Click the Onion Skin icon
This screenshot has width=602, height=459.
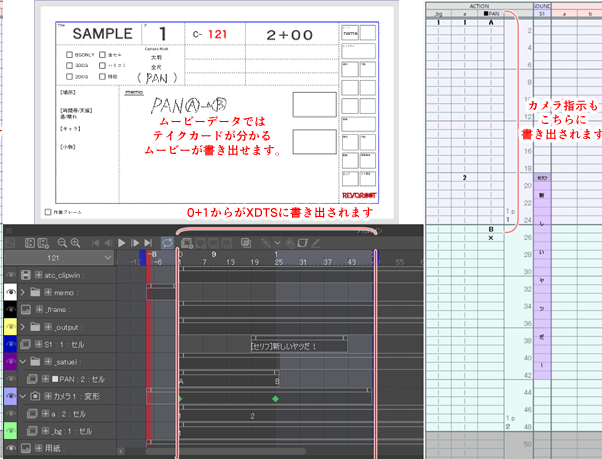[246, 243]
